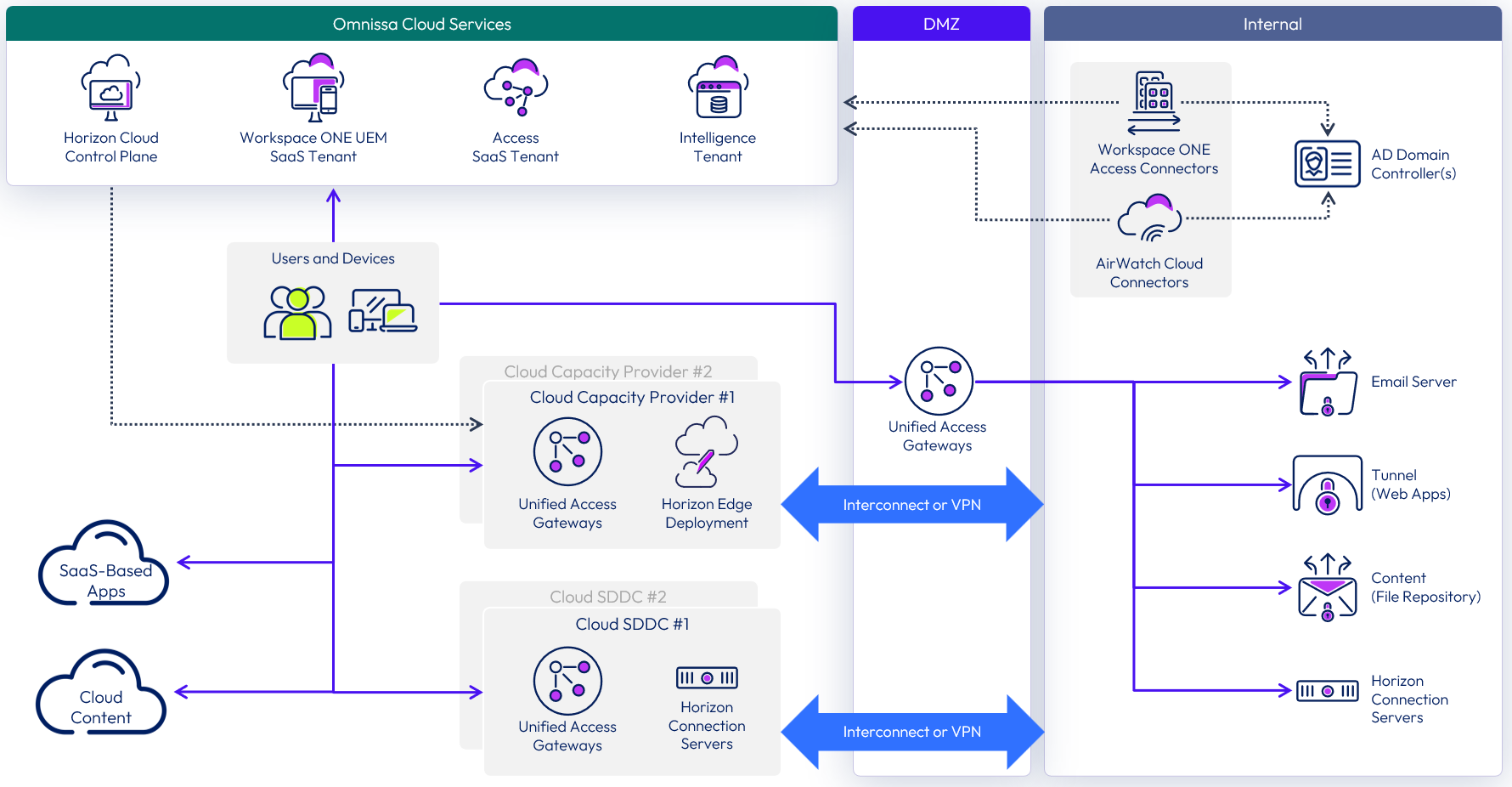Open the Tunnel (Web Apps) icon

[x=1326, y=483]
